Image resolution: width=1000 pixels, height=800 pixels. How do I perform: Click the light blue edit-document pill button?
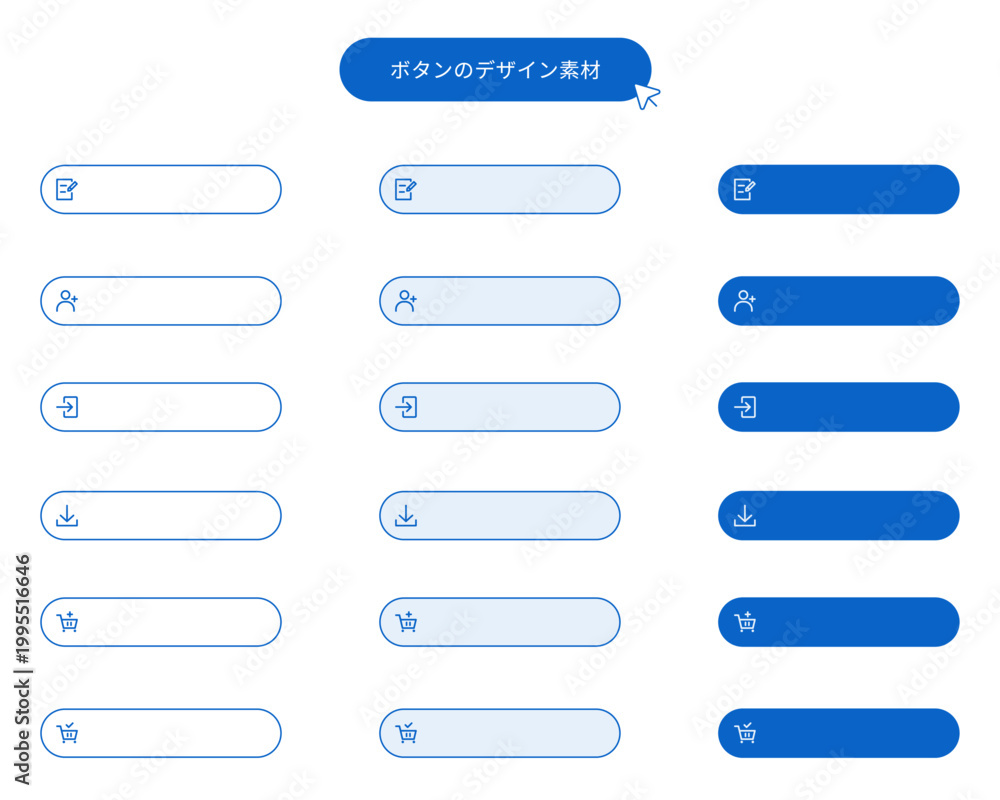[499, 189]
